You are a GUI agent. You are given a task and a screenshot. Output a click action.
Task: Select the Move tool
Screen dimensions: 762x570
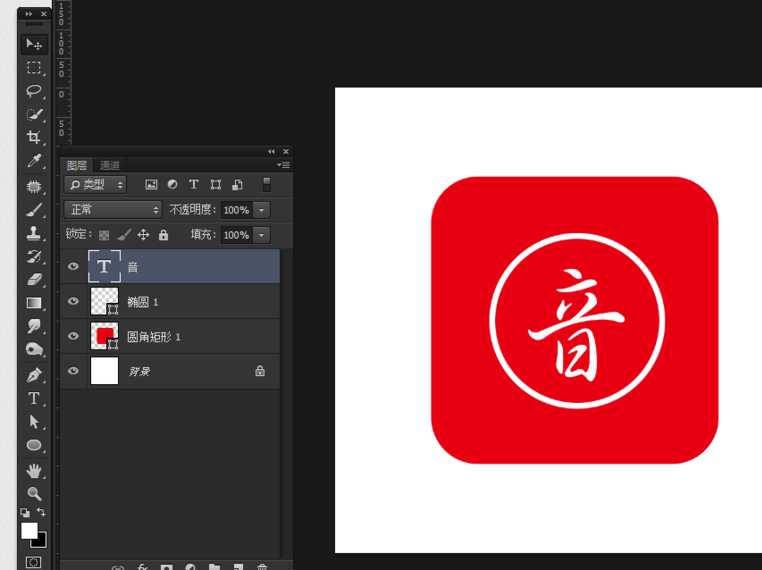(x=34, y=44)
